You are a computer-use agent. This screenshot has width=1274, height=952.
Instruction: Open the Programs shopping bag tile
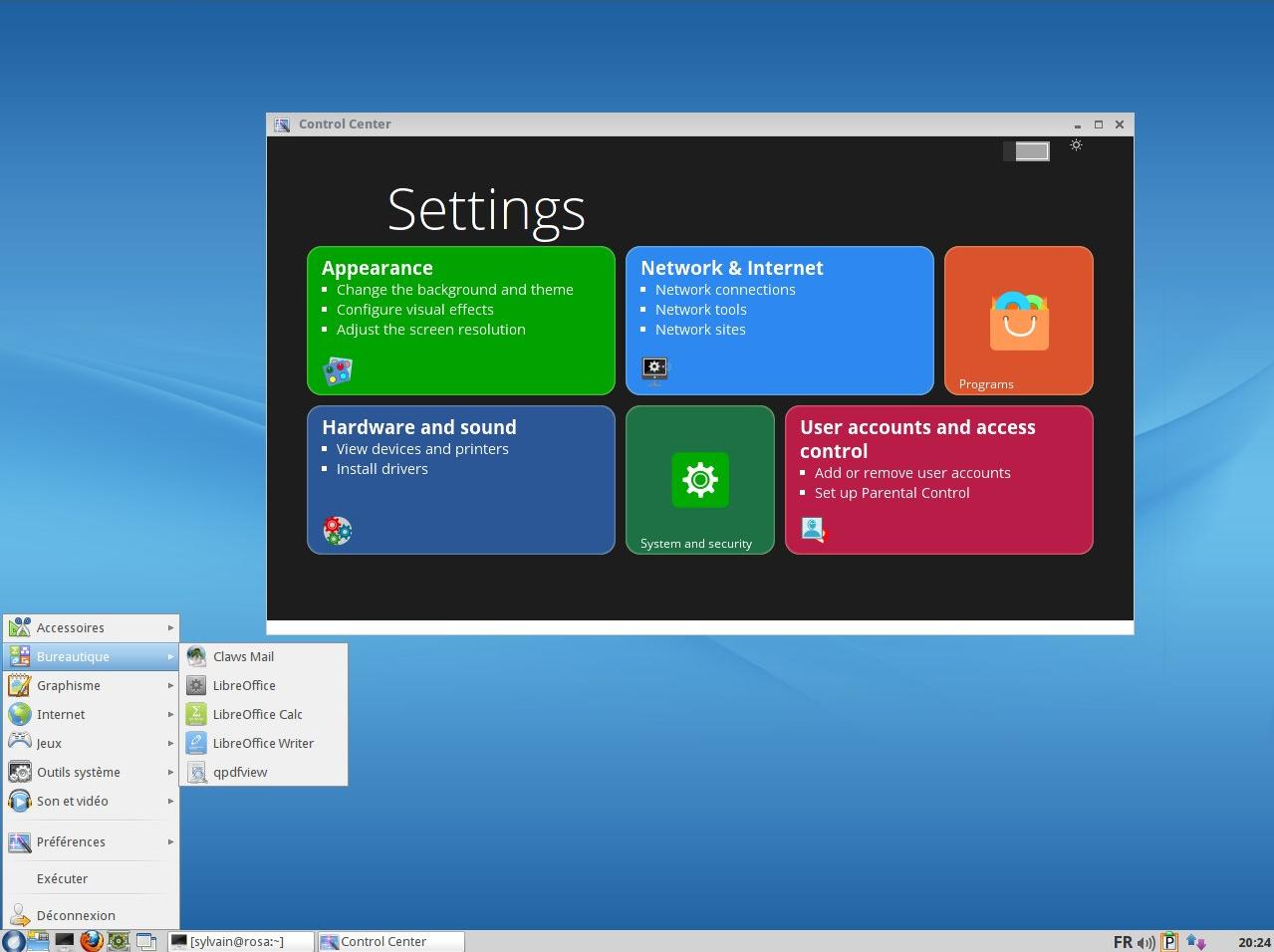coord(1018,321)
